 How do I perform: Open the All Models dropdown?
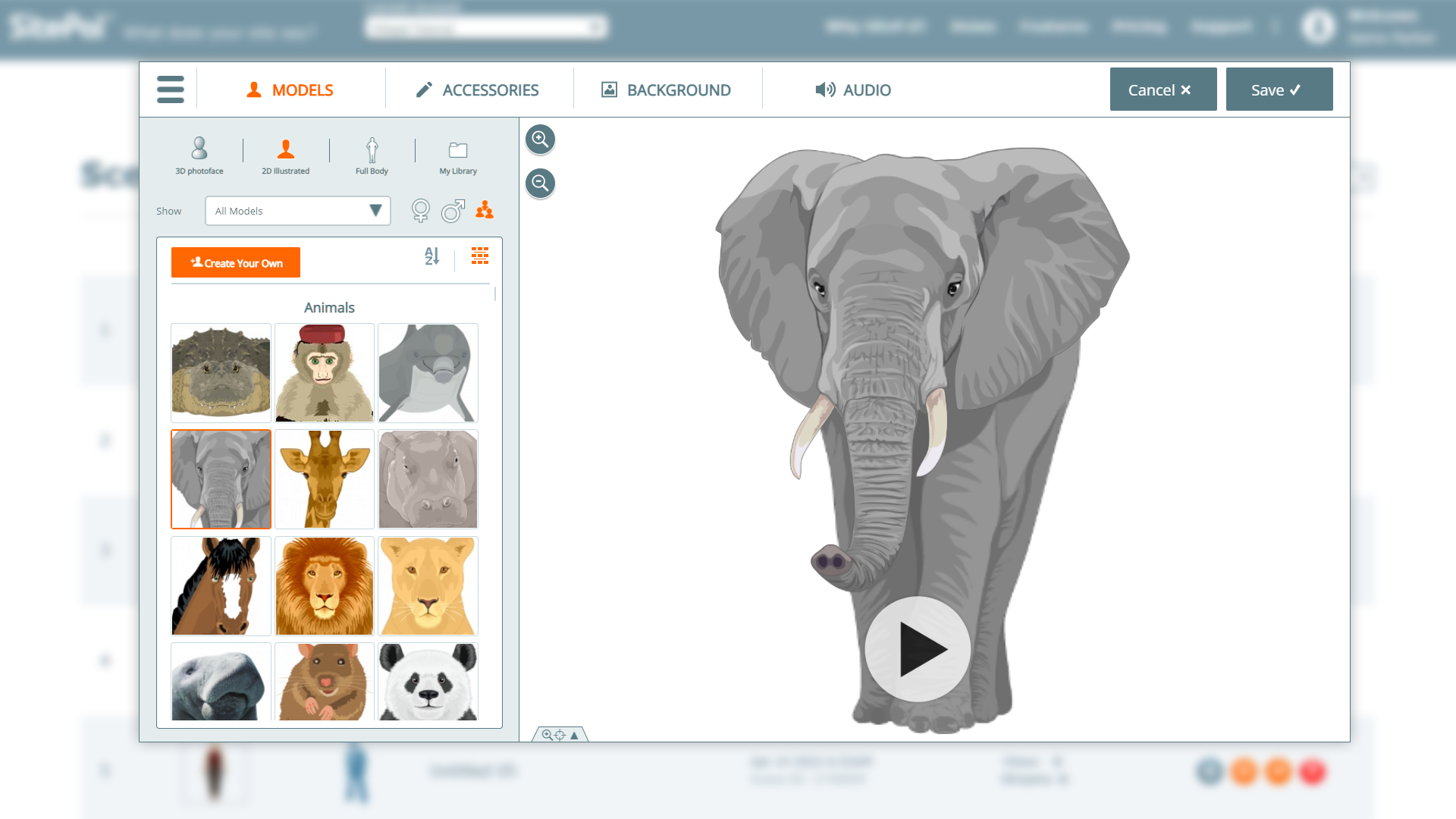click(x=297, y=211)
